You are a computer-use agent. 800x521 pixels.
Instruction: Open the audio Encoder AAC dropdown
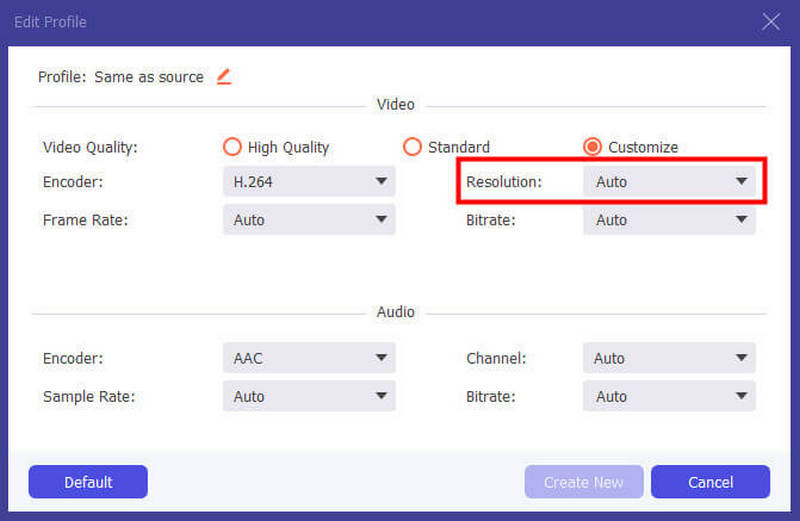pos(309,358)
